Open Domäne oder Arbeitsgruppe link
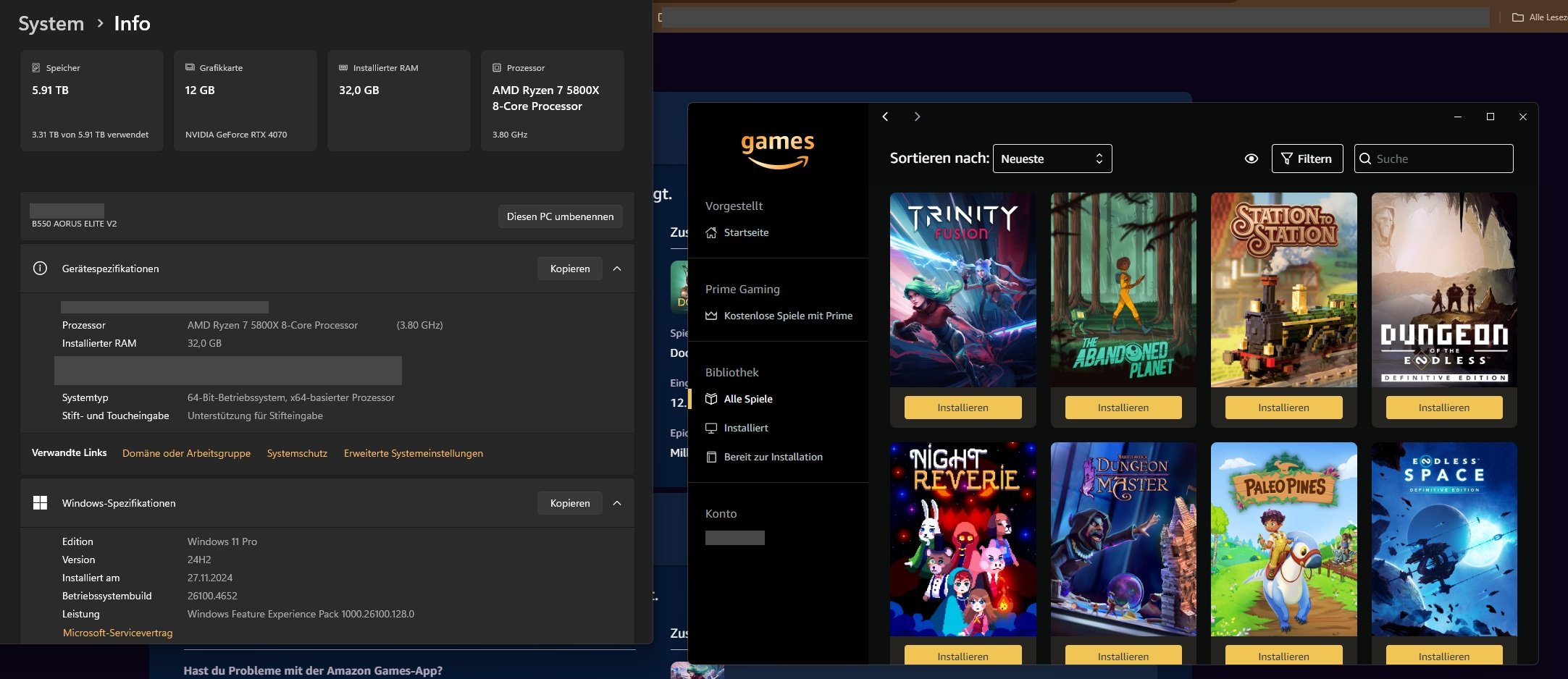Viewport: 1568px width, 679px height. tap(186, 453)
